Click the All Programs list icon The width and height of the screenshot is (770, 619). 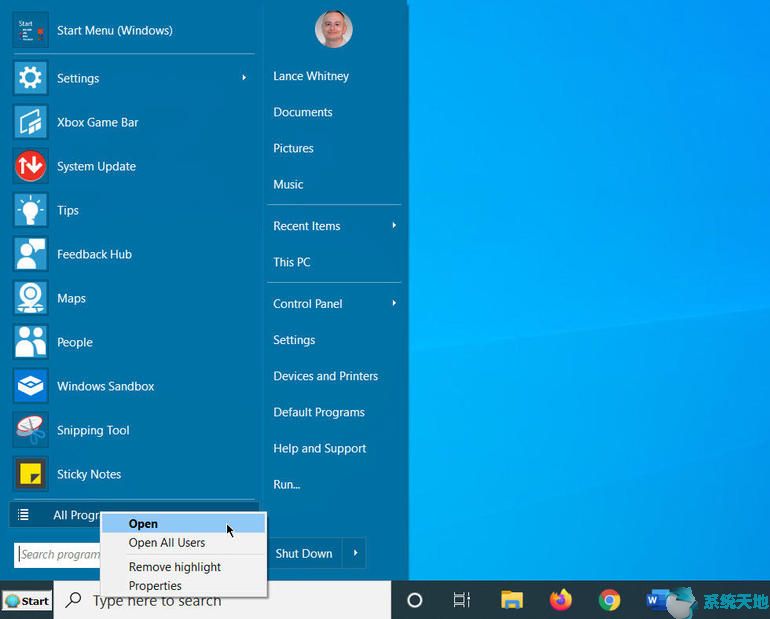point(23,514)
